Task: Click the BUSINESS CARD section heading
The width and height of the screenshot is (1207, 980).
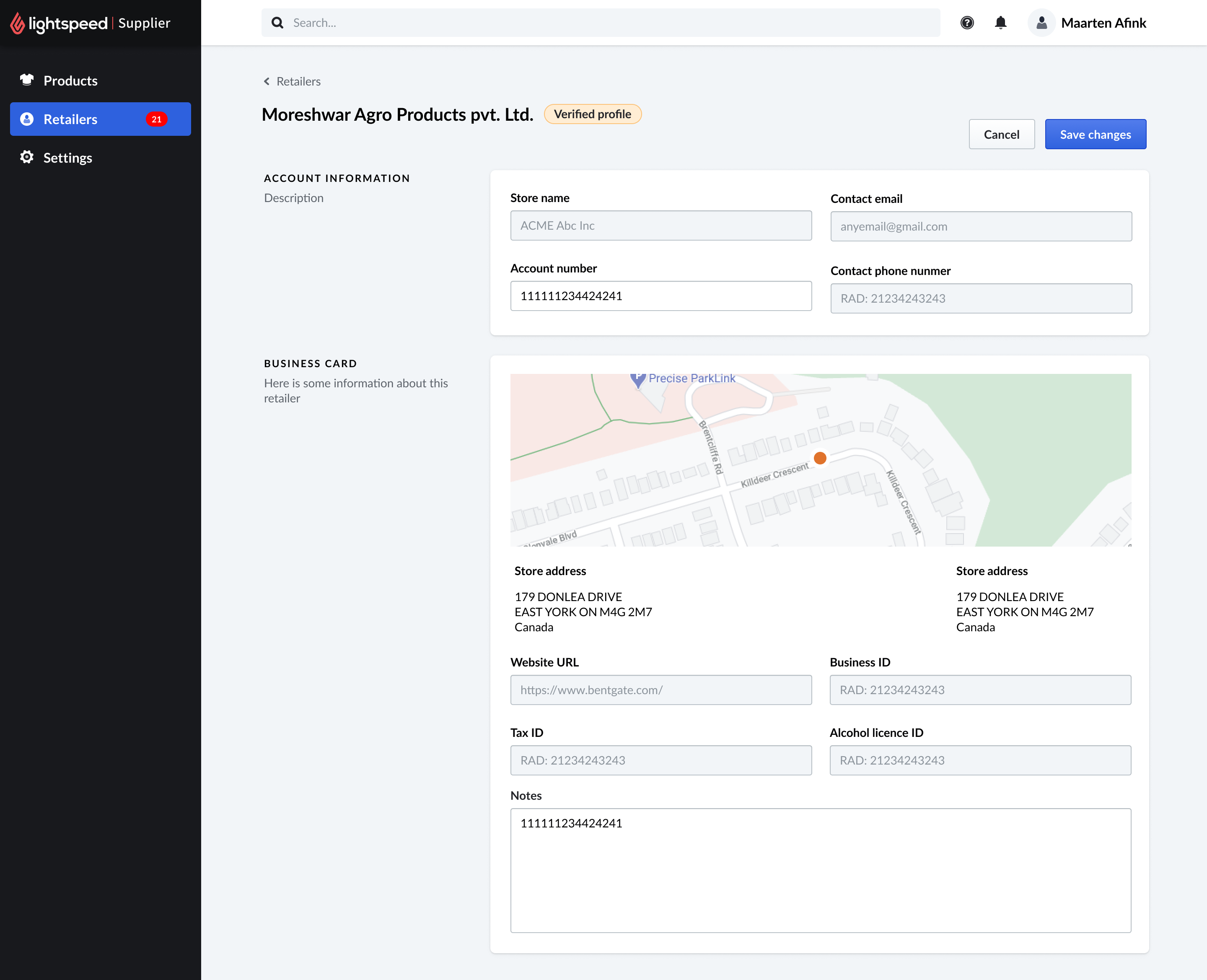Action: tap(311, 363)
